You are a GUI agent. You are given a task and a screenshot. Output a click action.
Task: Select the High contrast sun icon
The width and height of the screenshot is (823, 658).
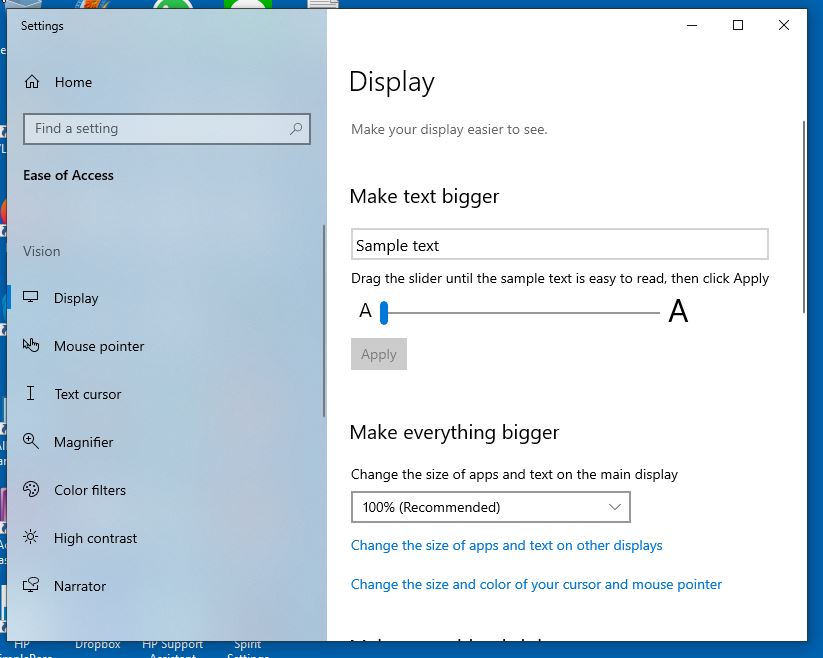click(32, 538)
